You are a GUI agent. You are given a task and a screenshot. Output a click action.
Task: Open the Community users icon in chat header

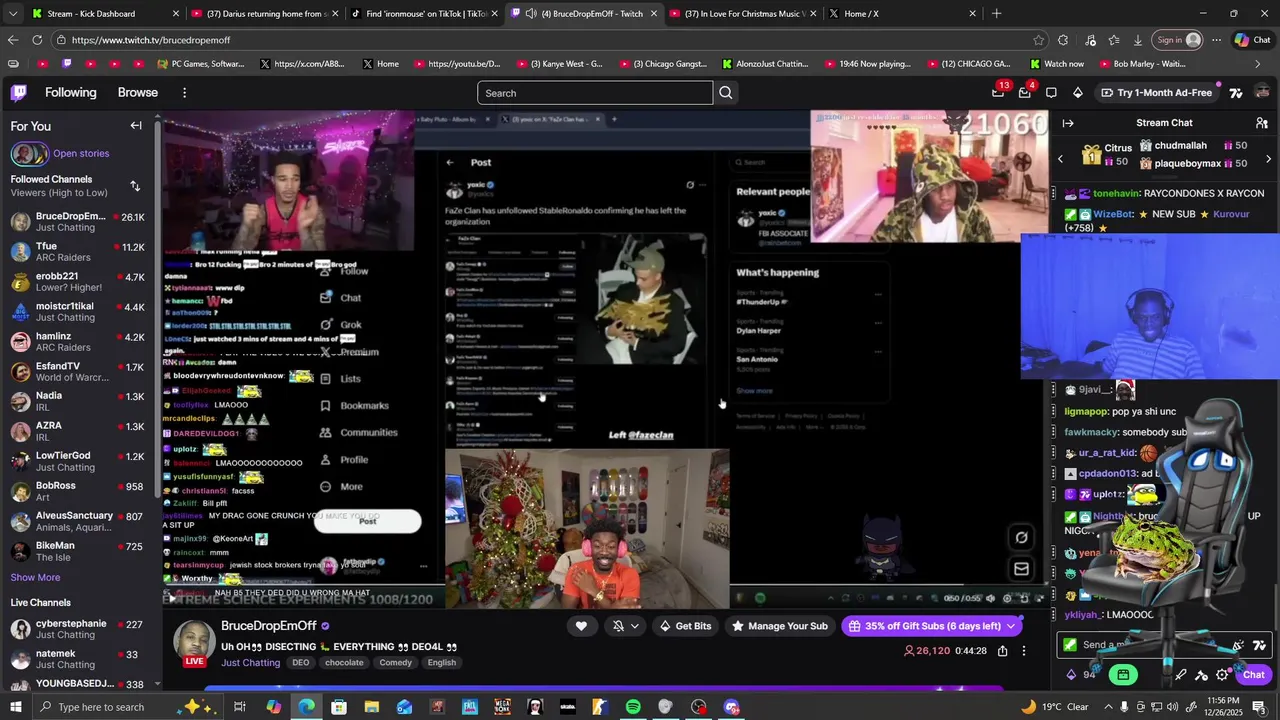(1262, 123)
